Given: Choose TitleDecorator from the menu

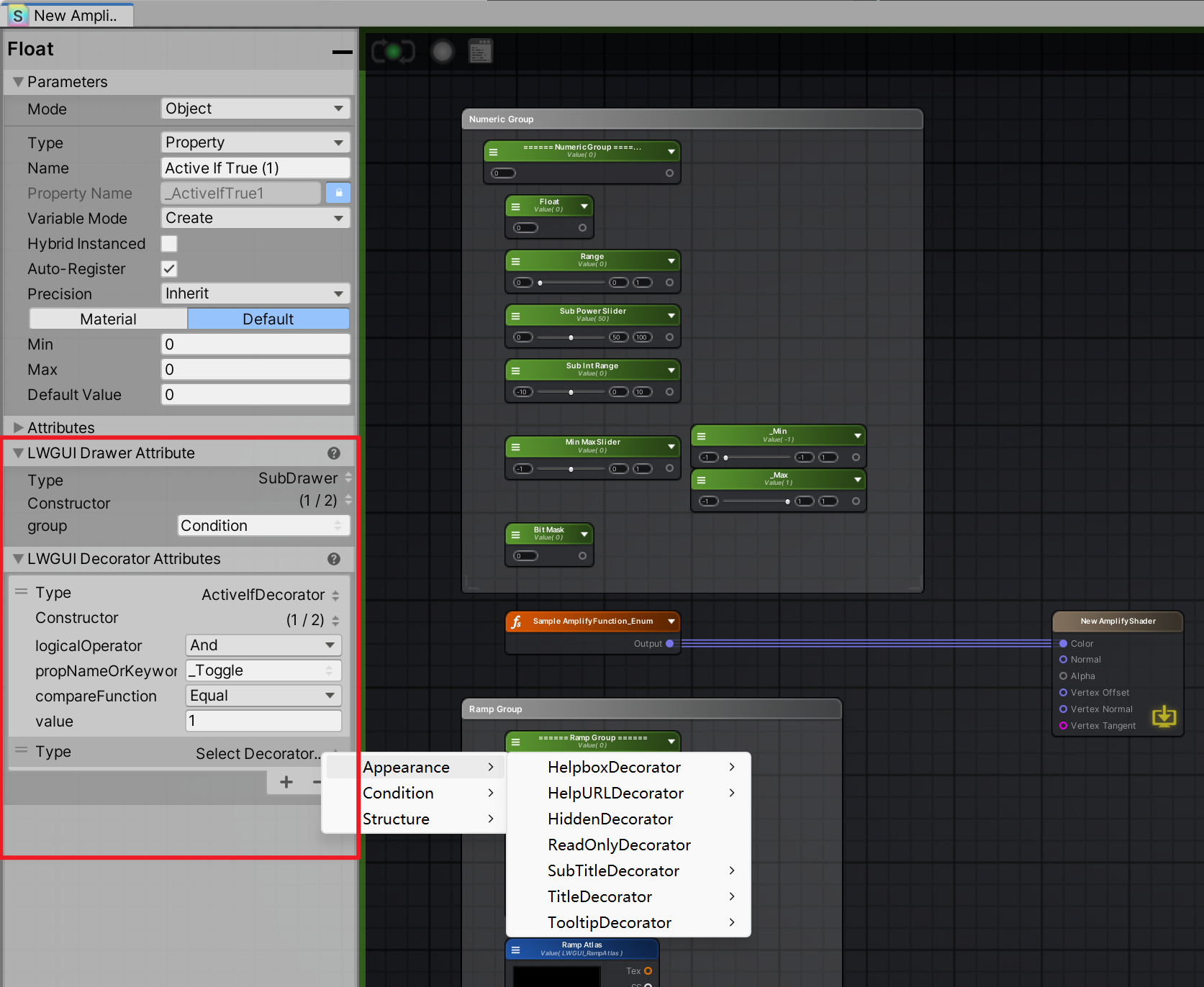Looking at the screenshot, I should pyautogui.click(x=628, y=896).
